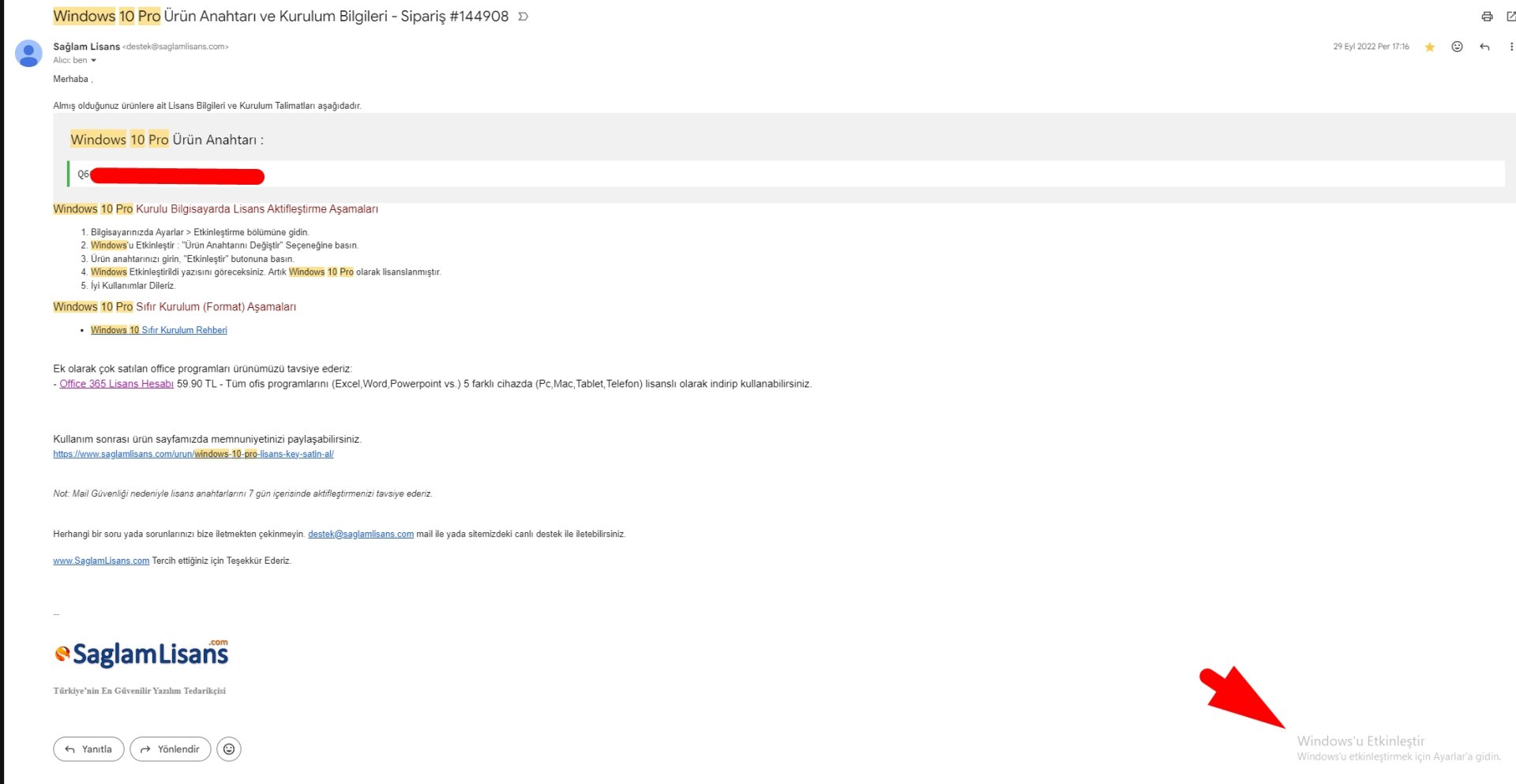This screenshot has height=784, width=1516.
Task: Click step 'Ürün anahtarınızı girin, "Etkinleştir" butonuna basın.'
Action: click(193, 259)
